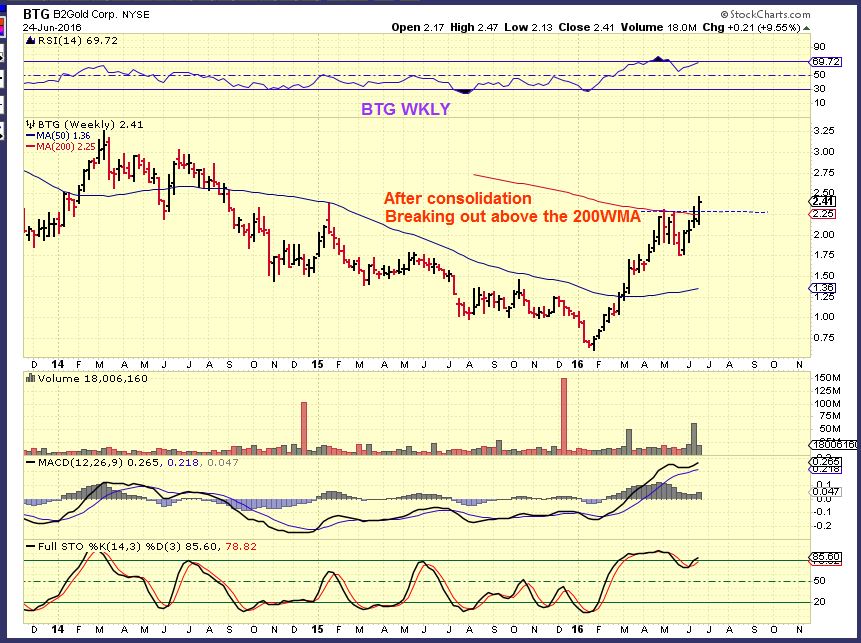Click the 85.60 stochastic value tag

(x=825, y=557)
